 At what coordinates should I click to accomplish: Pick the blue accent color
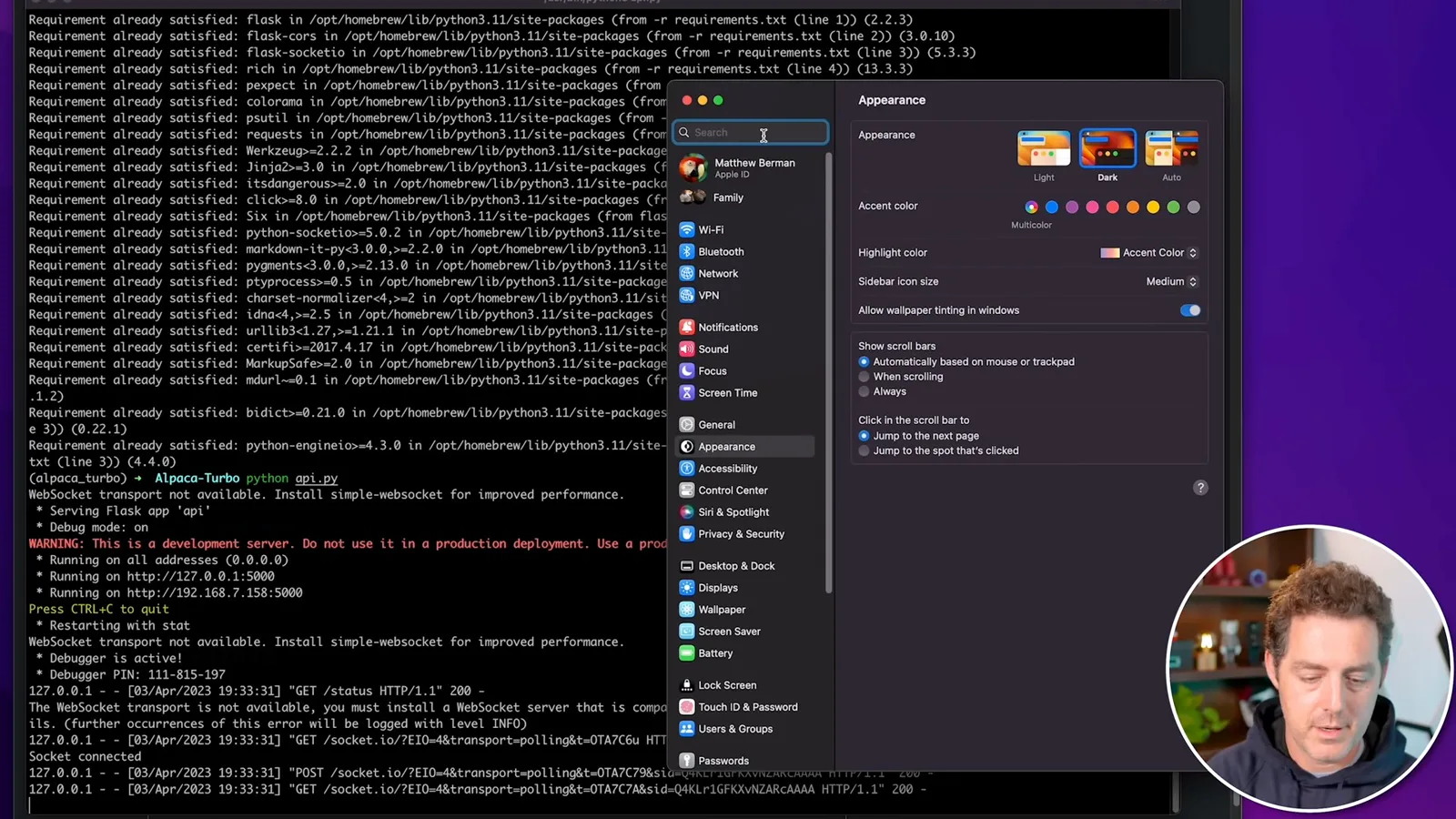(1052, 207)
